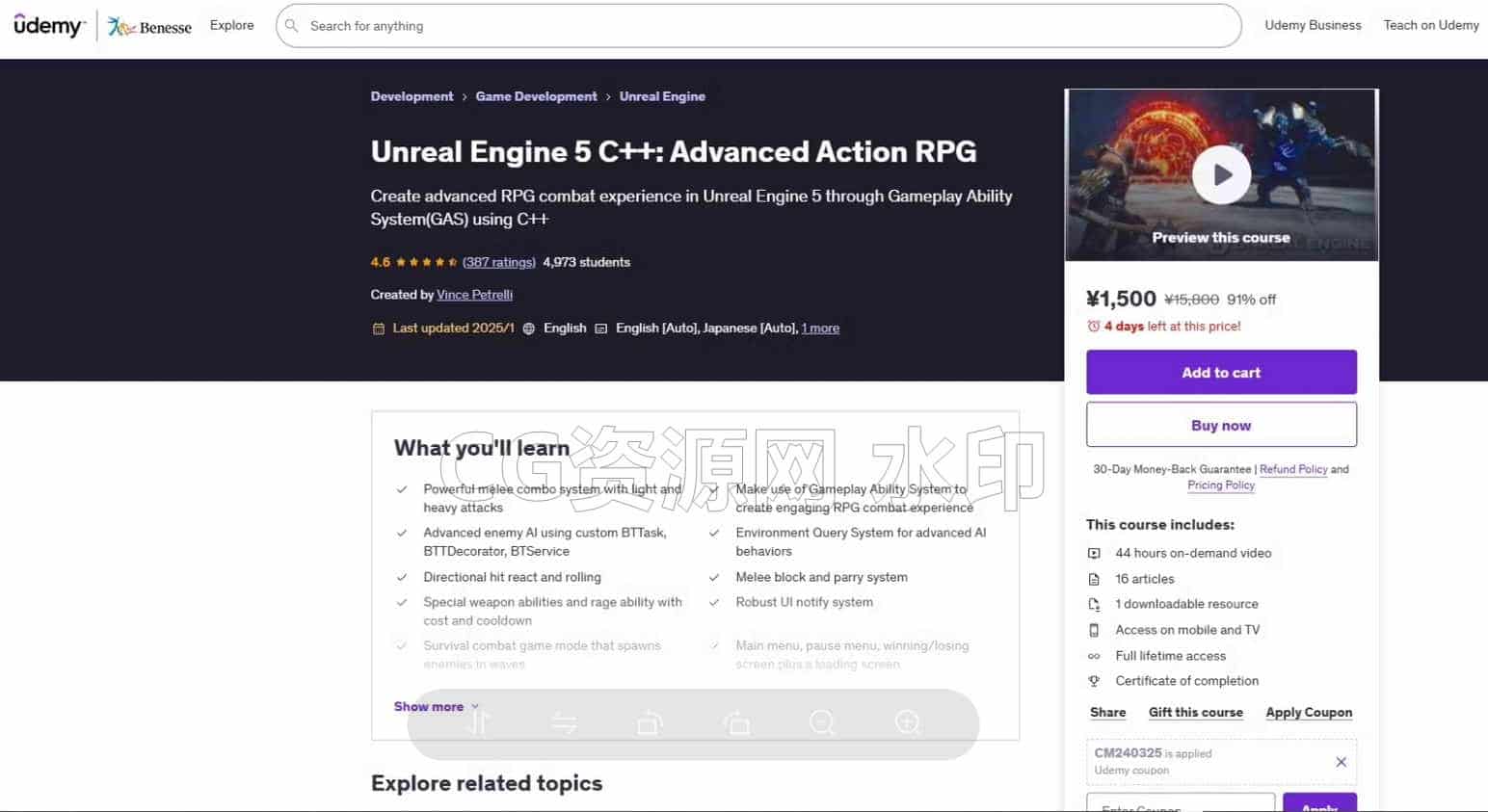
Task: Go to the Development breadcrumb
Action: coord(412,96)
